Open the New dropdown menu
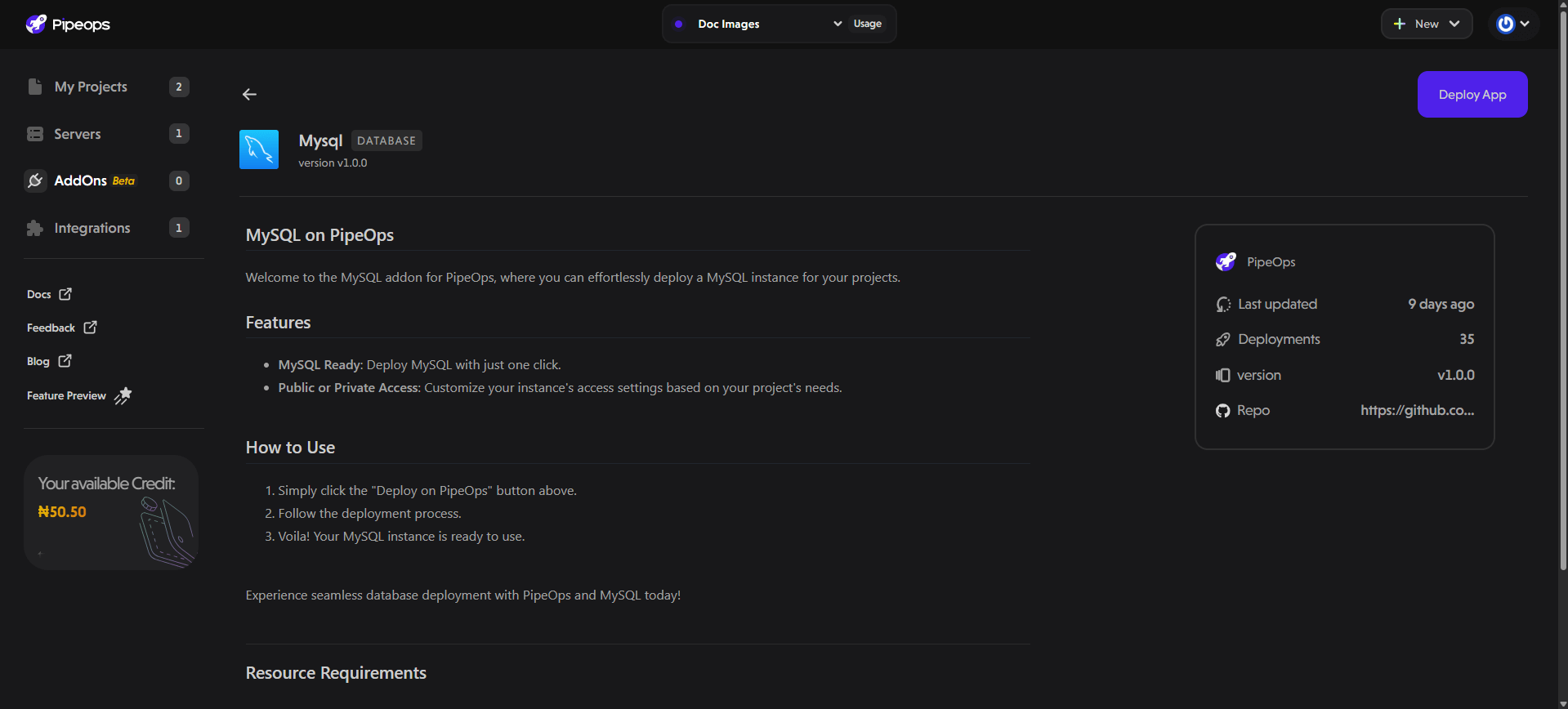The image size is (1568, 709). click(x=1427, y=24)
